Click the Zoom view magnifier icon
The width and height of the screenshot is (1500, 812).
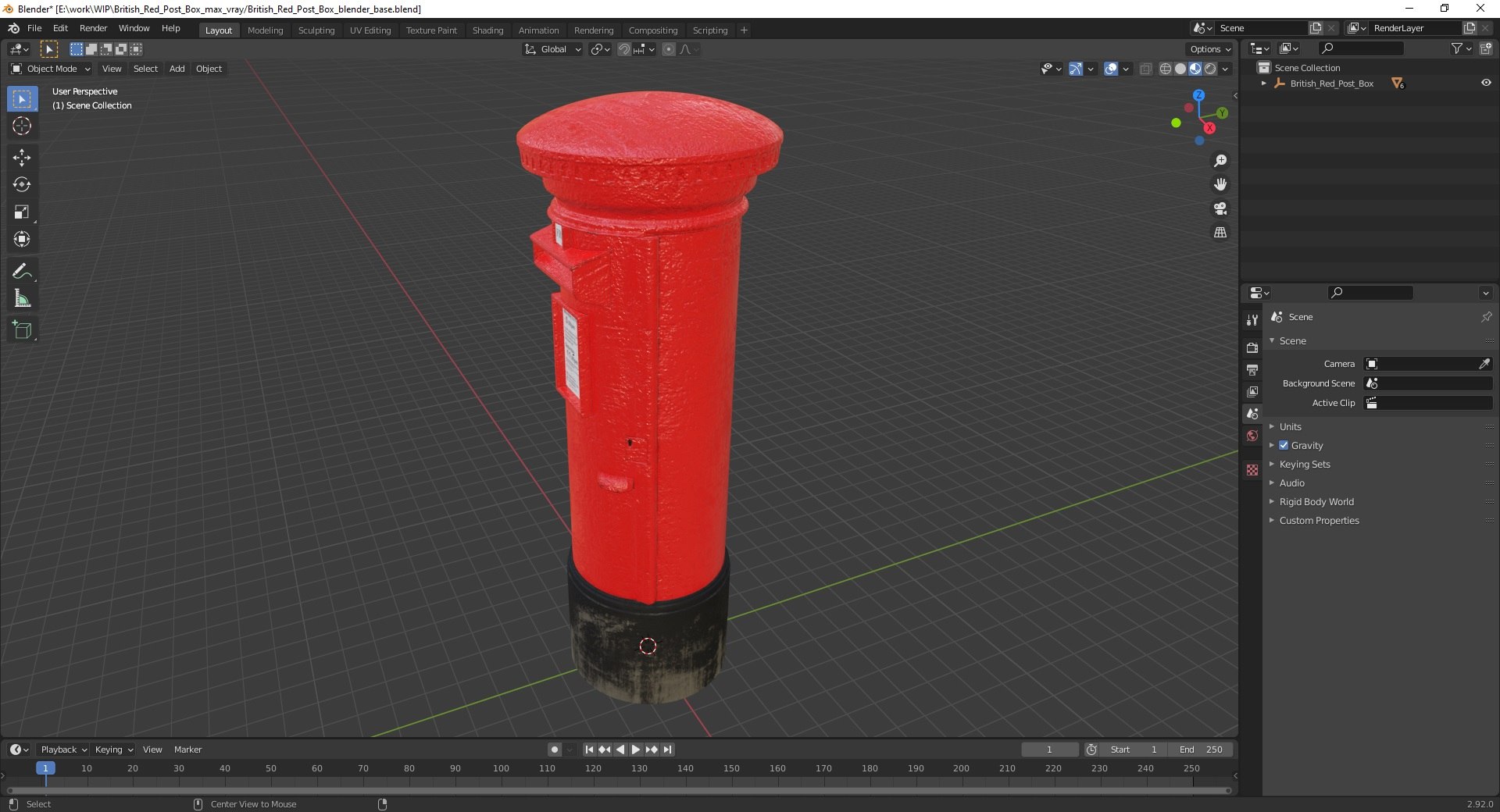click(x=1220, y=161)
